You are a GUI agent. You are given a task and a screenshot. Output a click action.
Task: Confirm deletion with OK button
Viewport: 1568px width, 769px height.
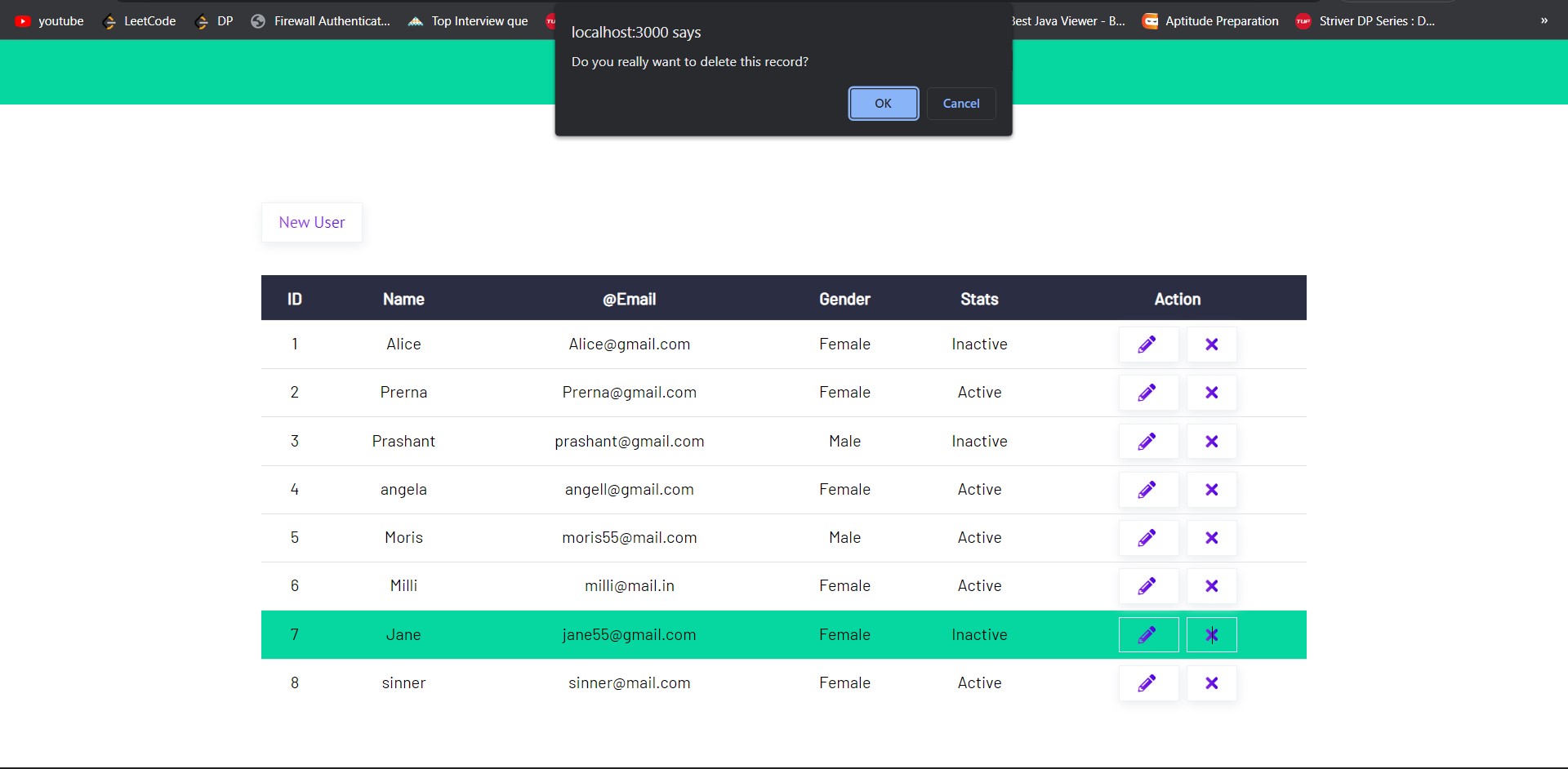pyautogui.click(x=884, y=104)
